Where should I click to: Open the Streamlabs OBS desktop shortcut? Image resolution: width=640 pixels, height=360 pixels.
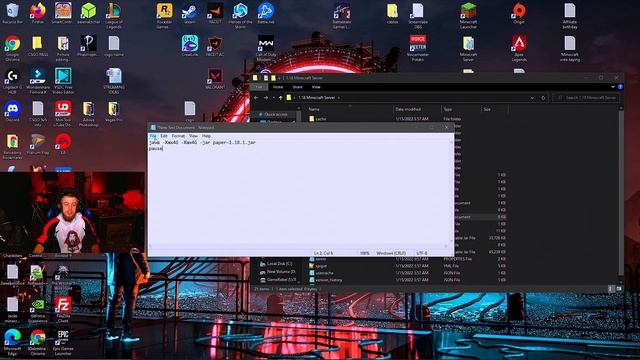418,16
